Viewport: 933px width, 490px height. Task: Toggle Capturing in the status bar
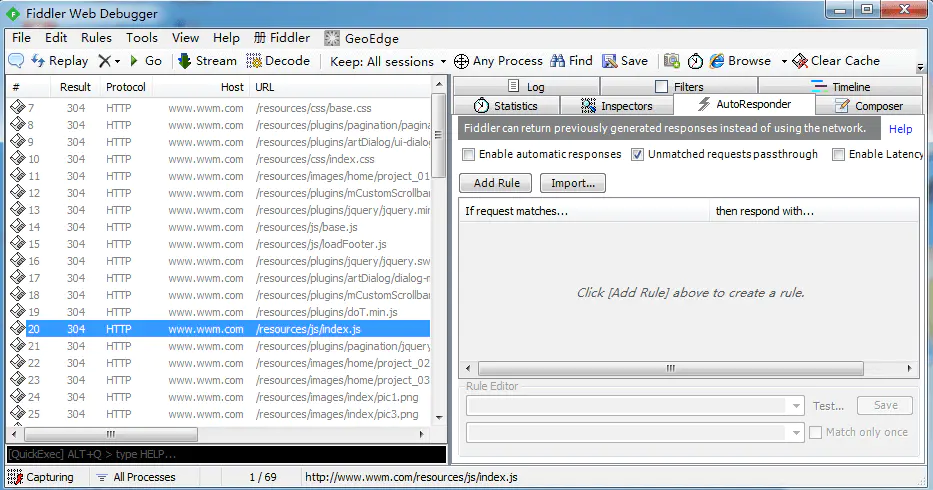point(40,477)
